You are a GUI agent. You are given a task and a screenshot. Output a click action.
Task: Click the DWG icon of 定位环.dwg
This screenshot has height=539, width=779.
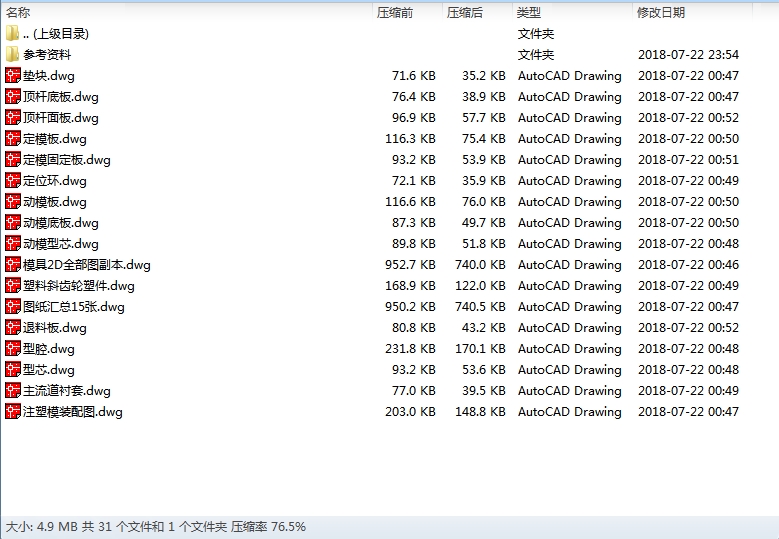[x=12, y=180]
